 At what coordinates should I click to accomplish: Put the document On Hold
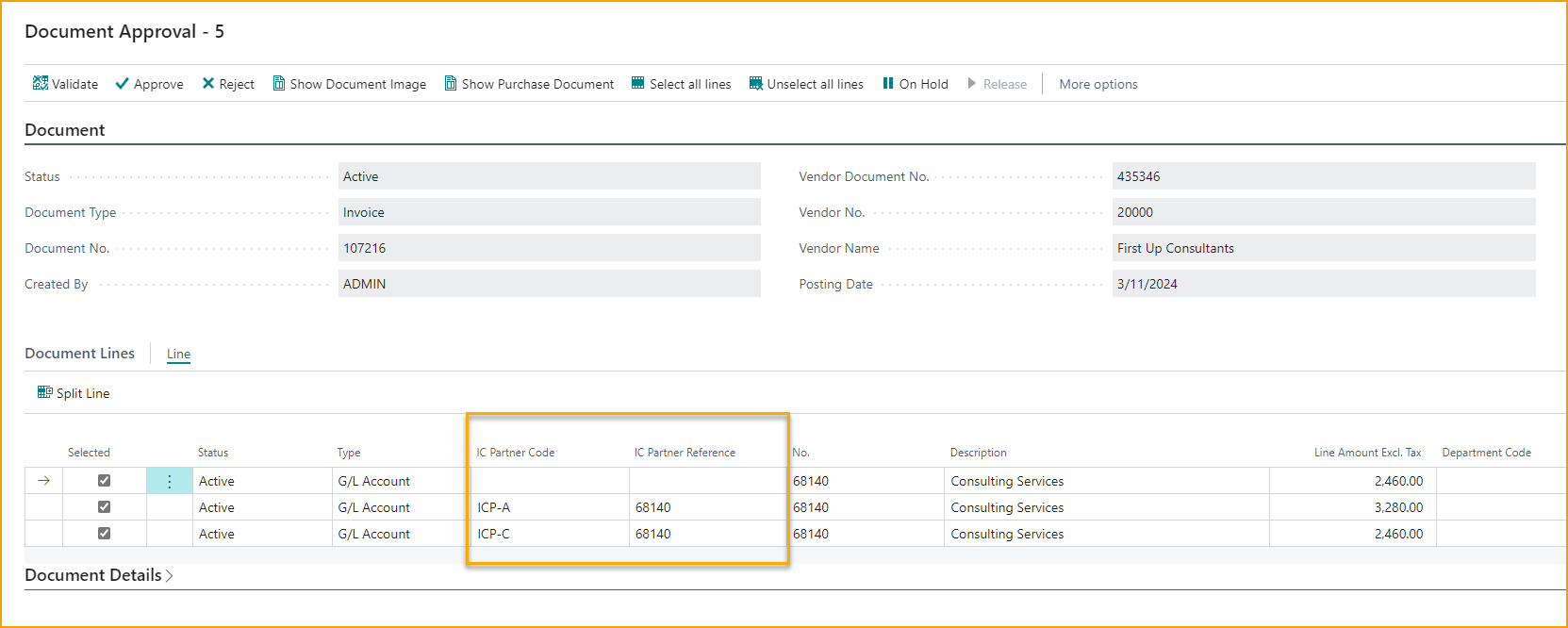coord(915,84)
